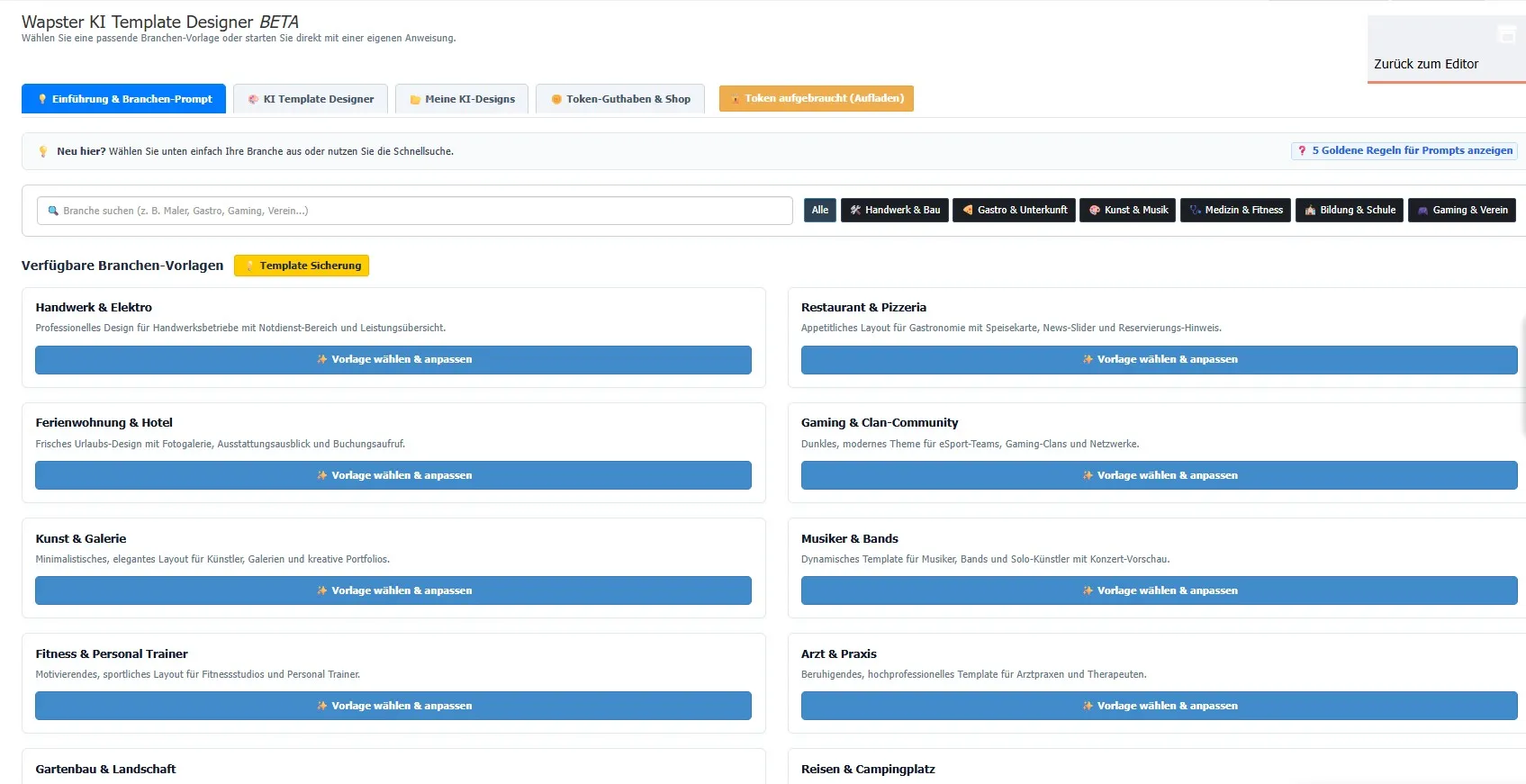Select Vorlage wählen under Musiker & Bands
Viewport: 1526px width, 784px height.
(1160, 590)
